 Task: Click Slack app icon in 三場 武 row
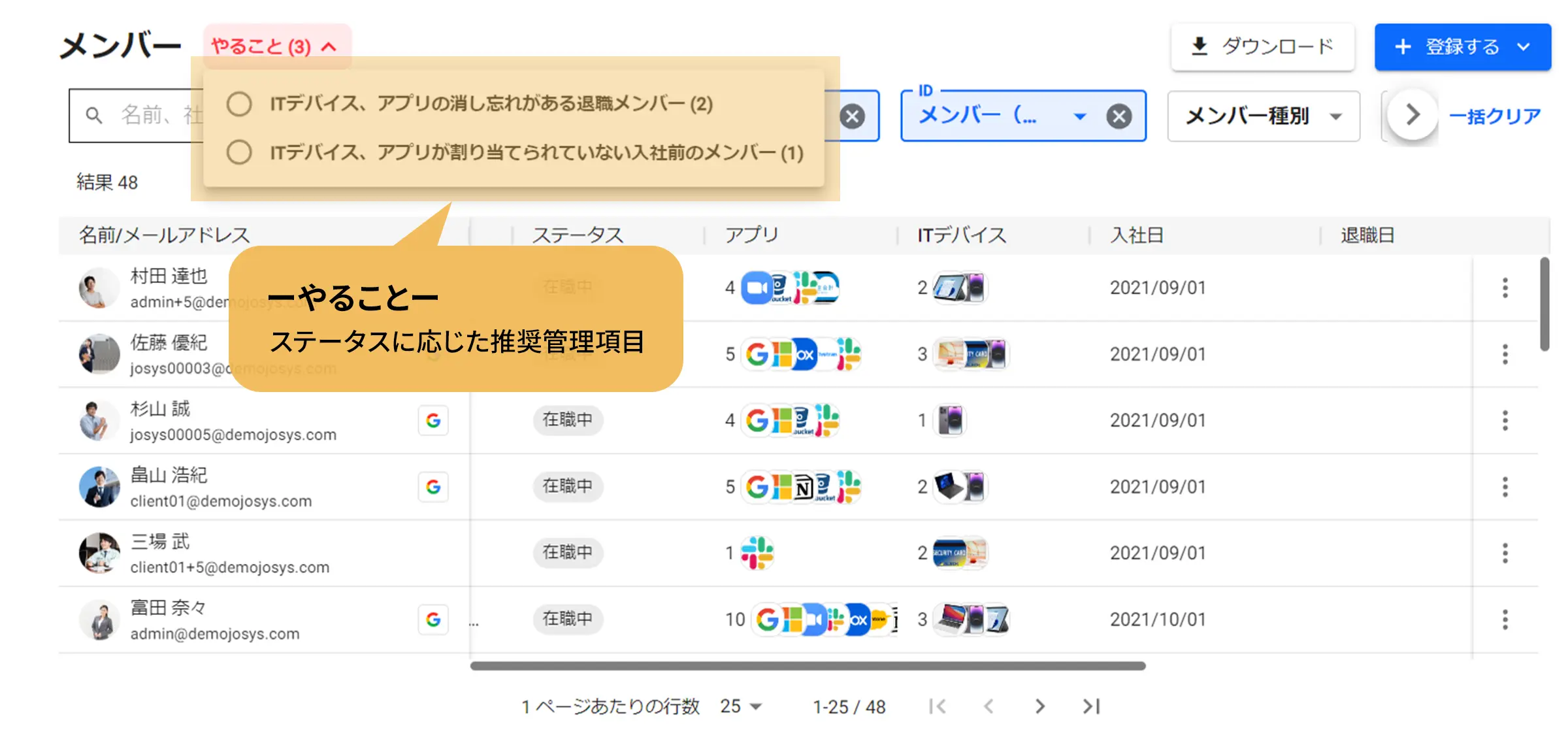(x=757, y=553)
